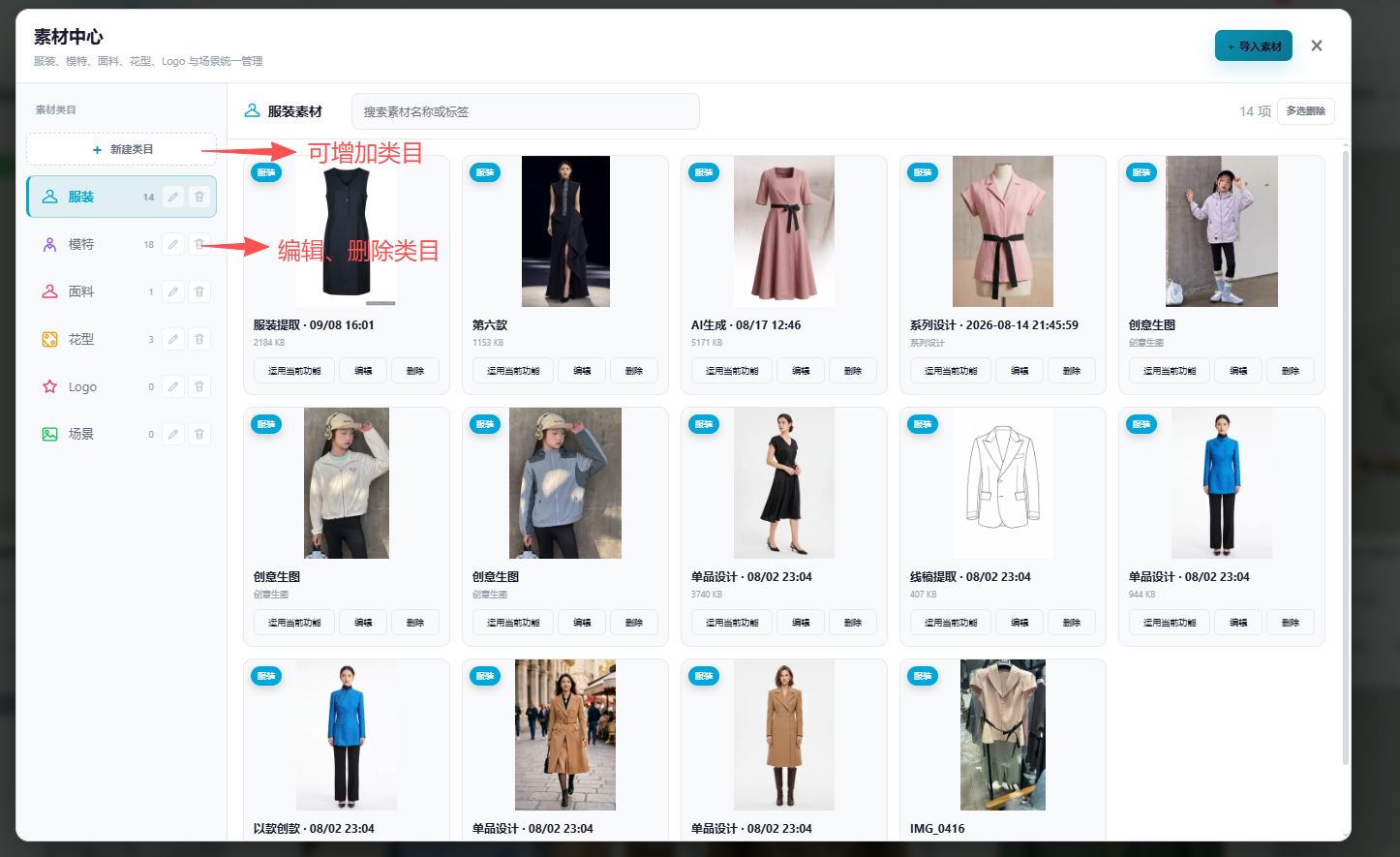Click the 新建类目 button

tap(121, 149)
